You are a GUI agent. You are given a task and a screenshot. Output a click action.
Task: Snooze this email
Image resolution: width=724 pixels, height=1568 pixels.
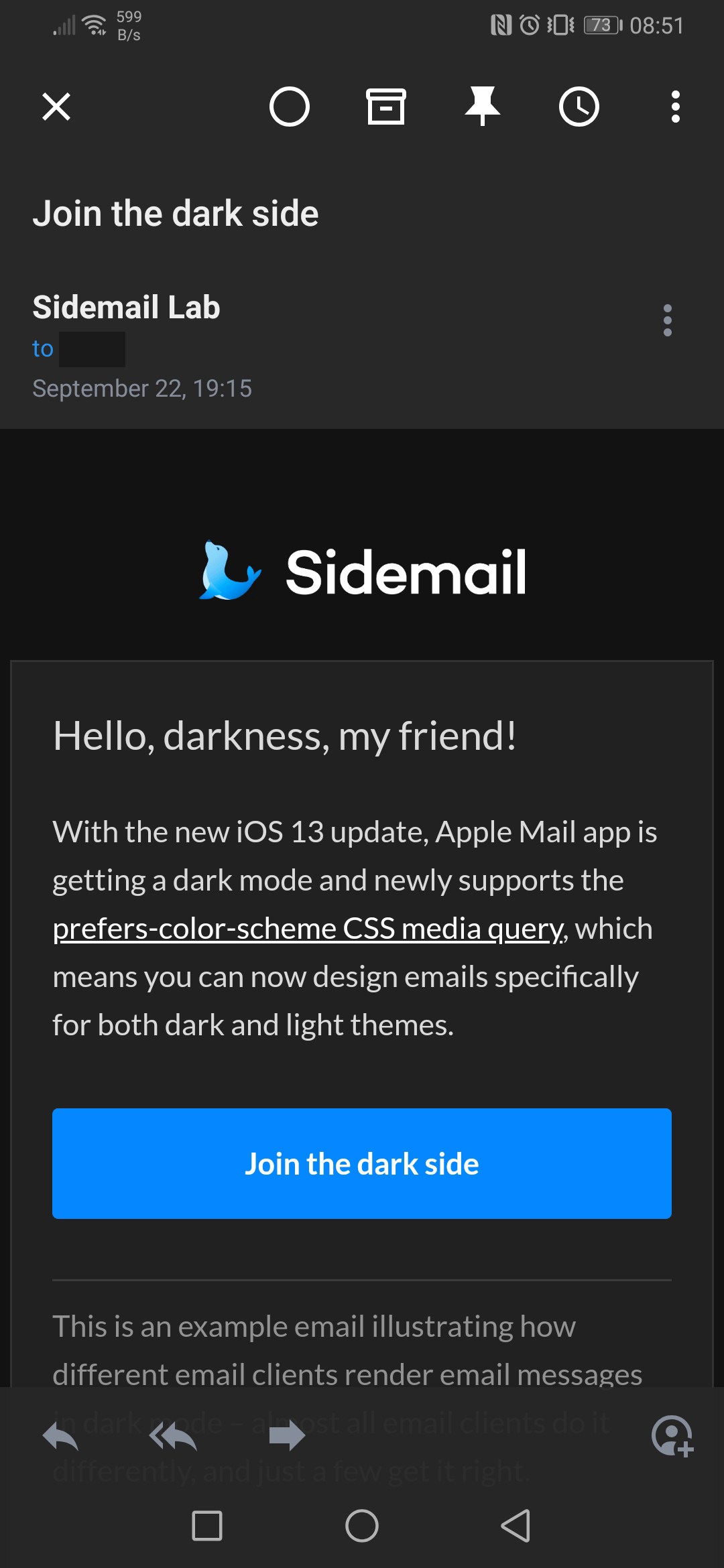[579, 107]
